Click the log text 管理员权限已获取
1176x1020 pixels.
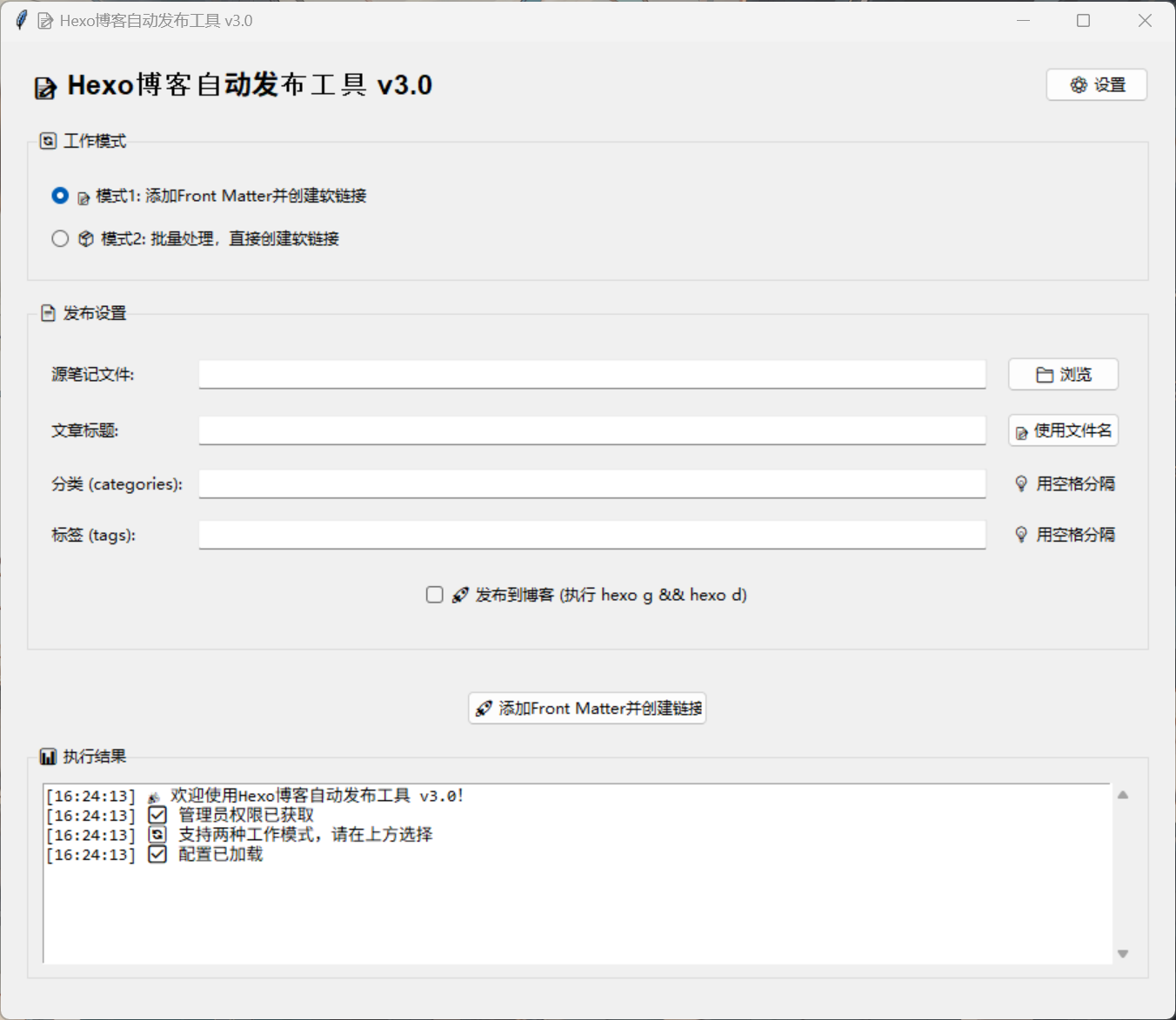tap(246, 815)
